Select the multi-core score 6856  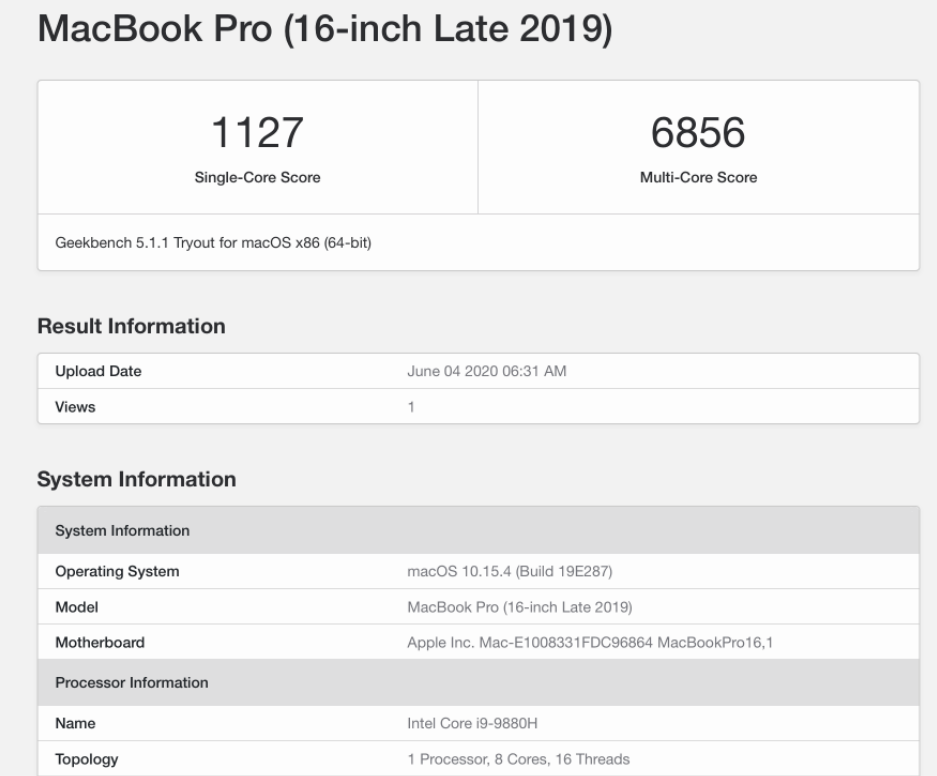(698, 132)
